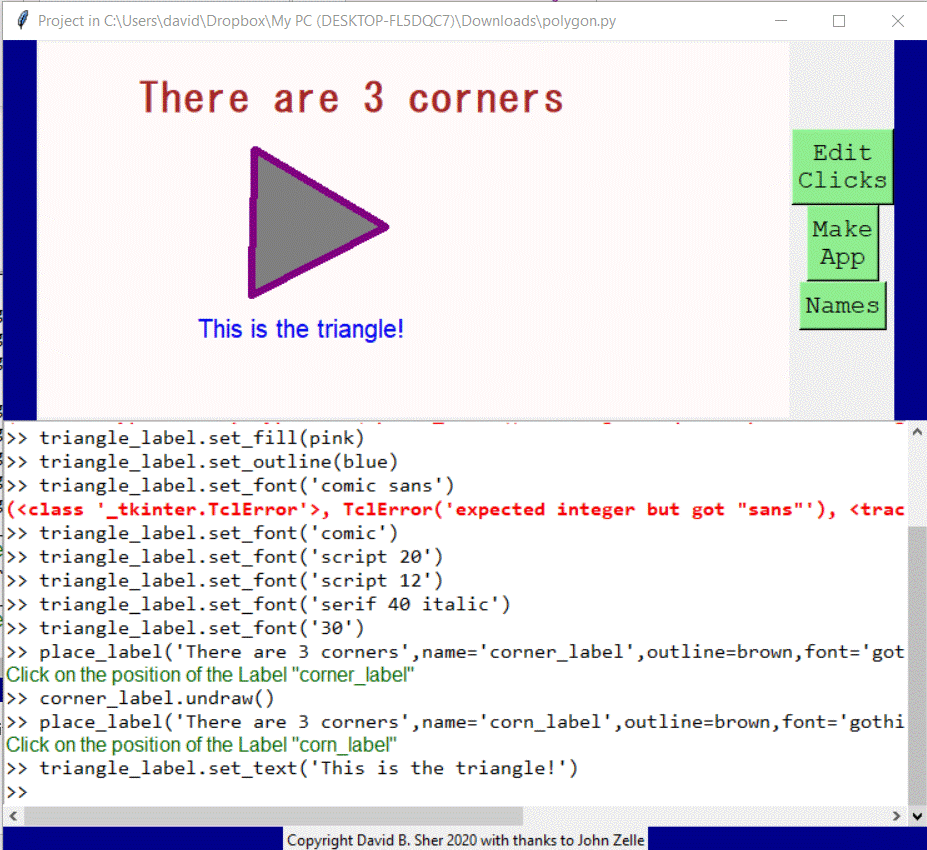Image resolution: width=927 pixels, height=850 pixels.
Task: Click the copyright David B. Sher text
Action: click(465, 840)
